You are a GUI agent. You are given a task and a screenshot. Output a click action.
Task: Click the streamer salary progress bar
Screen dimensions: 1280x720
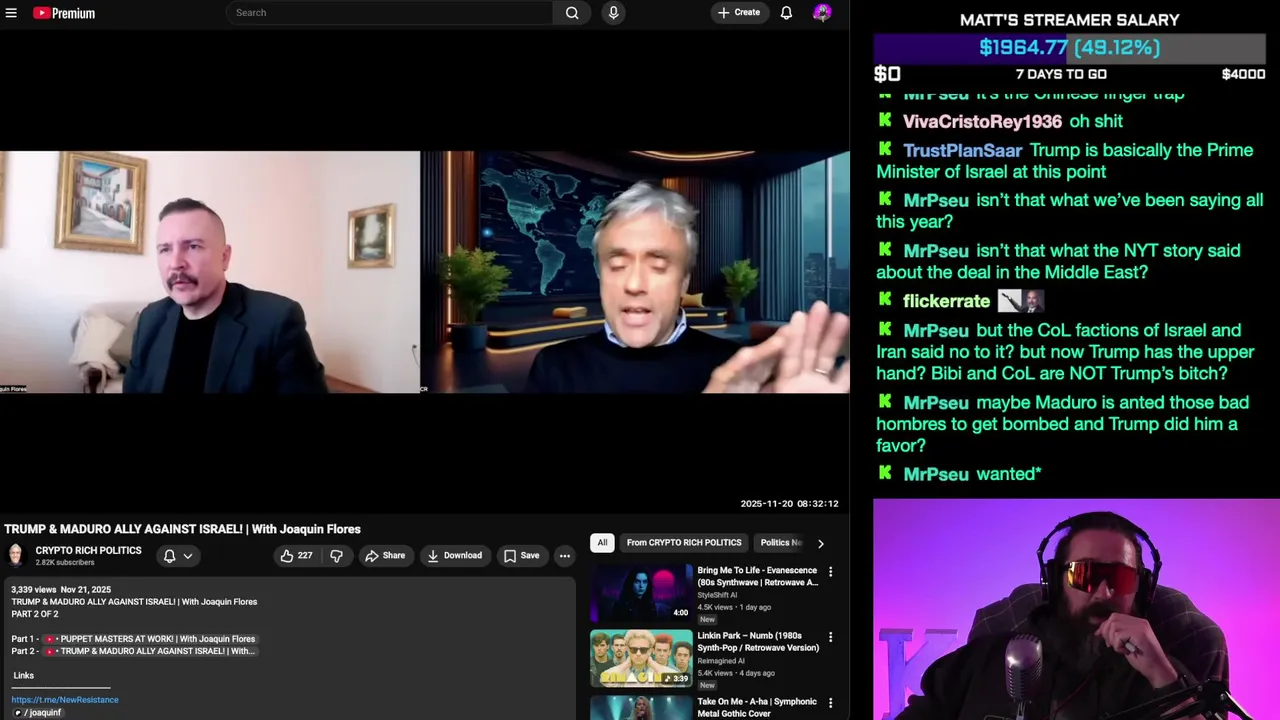tap(1069, 48)
